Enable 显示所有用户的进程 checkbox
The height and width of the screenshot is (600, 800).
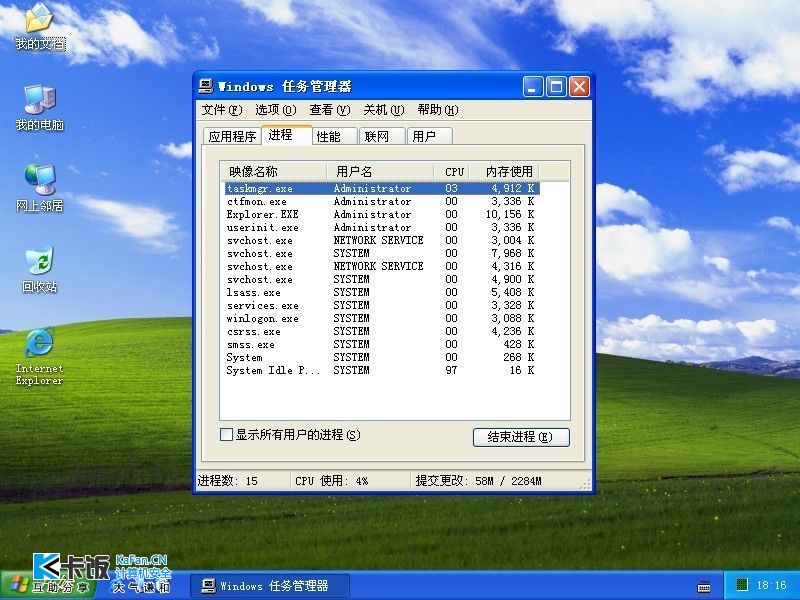click(x=226, y=435)
